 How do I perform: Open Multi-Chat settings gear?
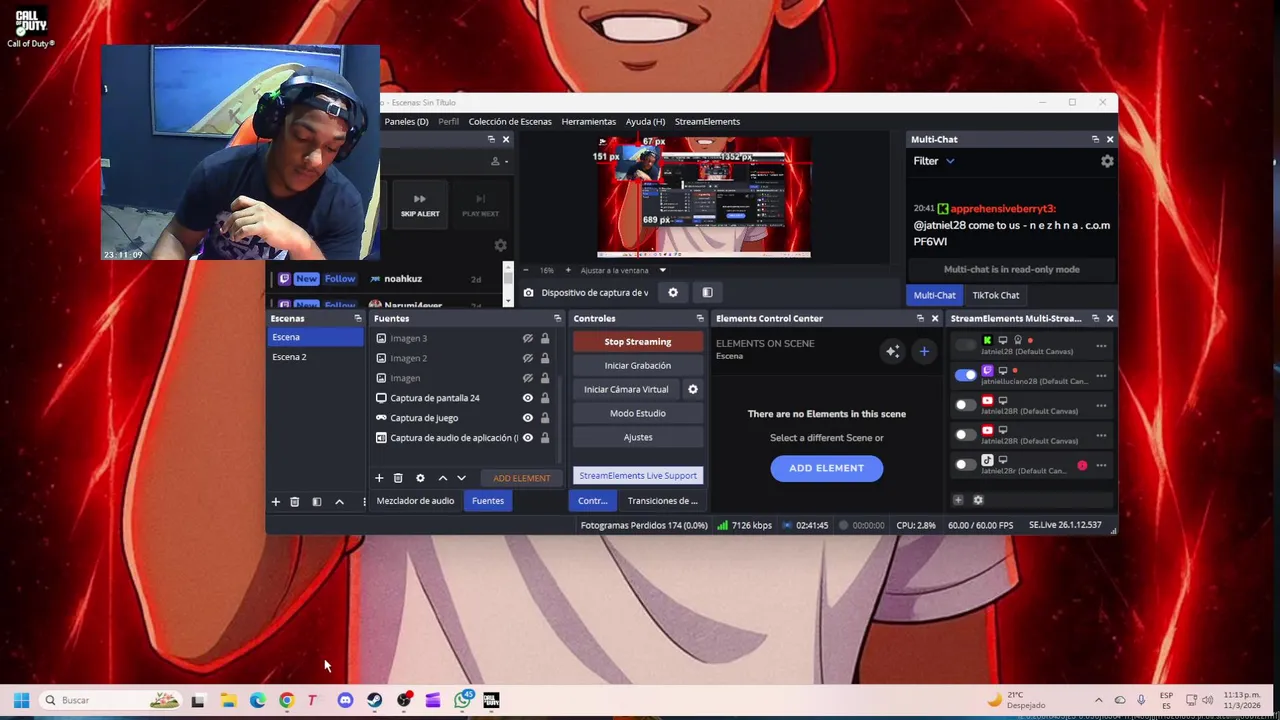point(1107,161)
